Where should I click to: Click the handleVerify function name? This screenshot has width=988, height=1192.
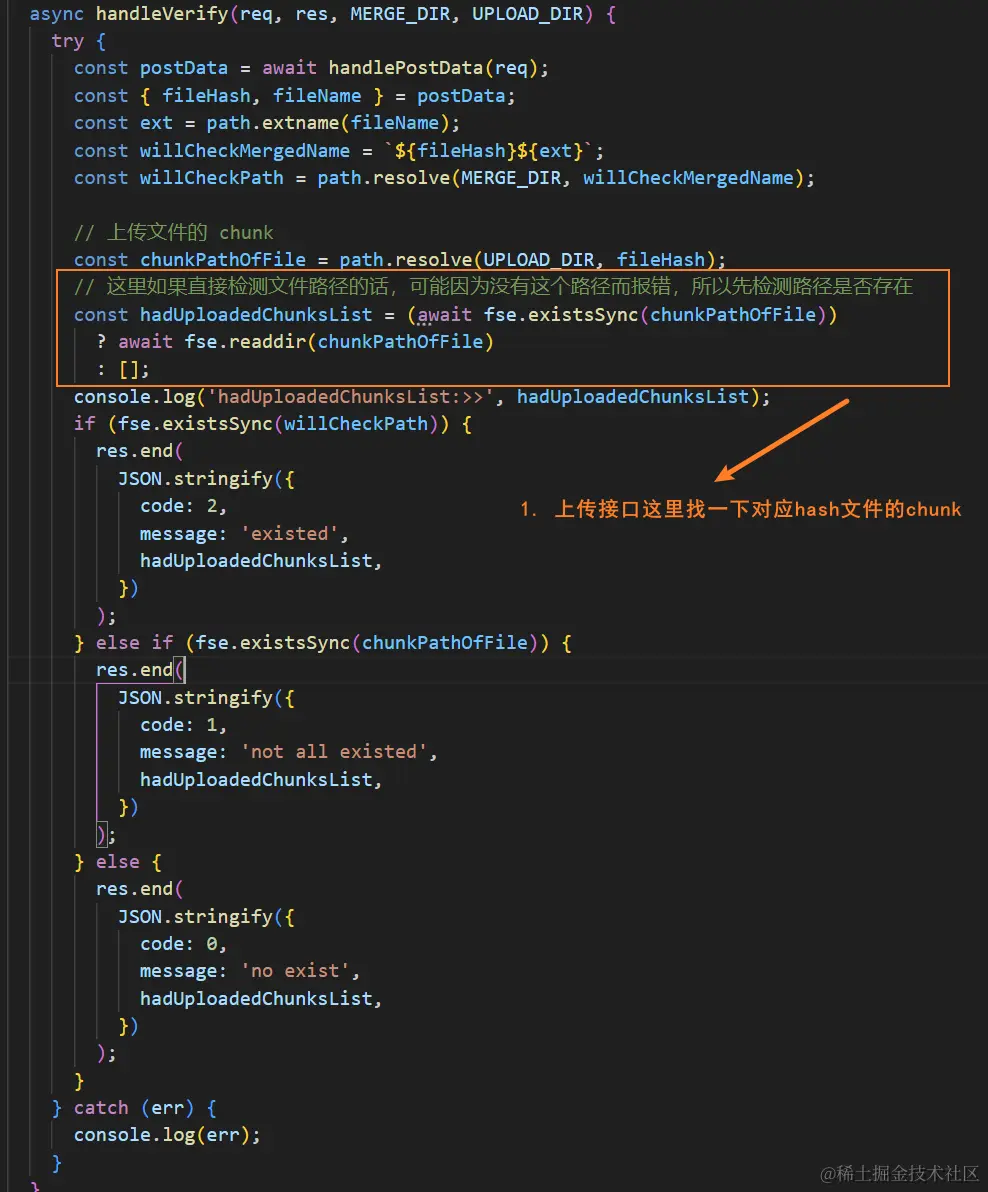coord(162,14)
